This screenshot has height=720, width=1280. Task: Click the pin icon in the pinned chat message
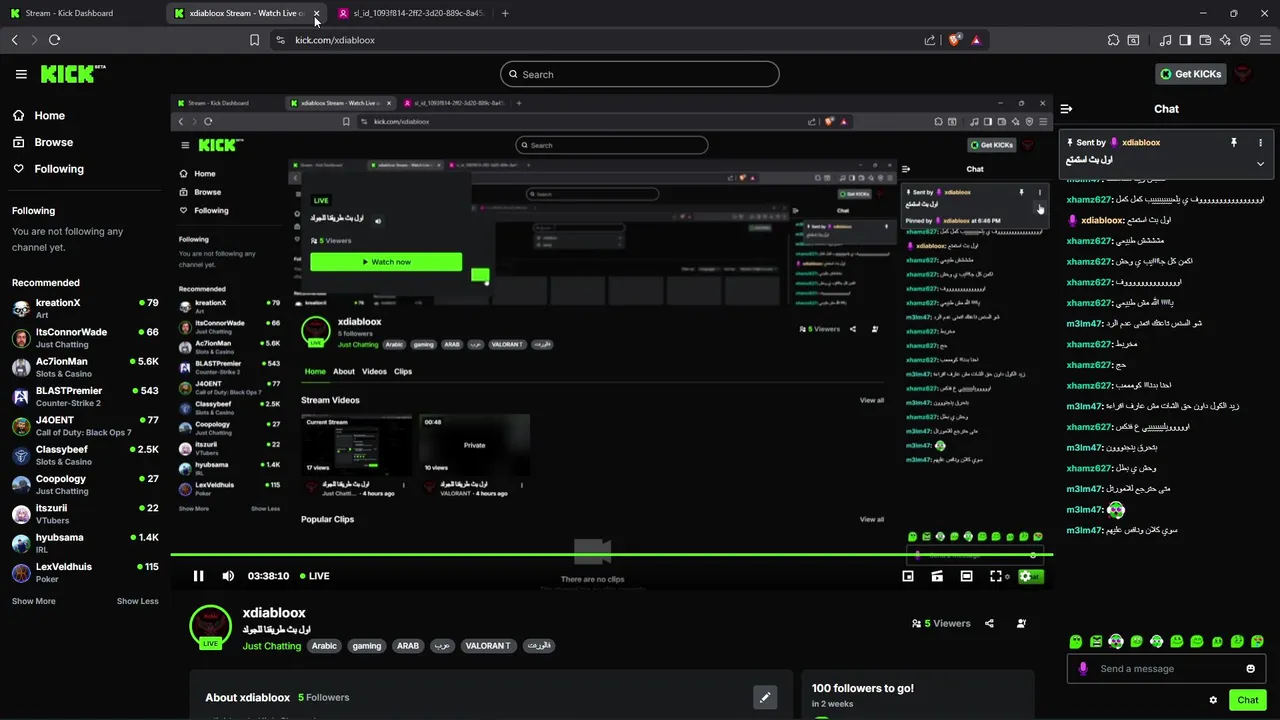click(x=1234, y=143)
